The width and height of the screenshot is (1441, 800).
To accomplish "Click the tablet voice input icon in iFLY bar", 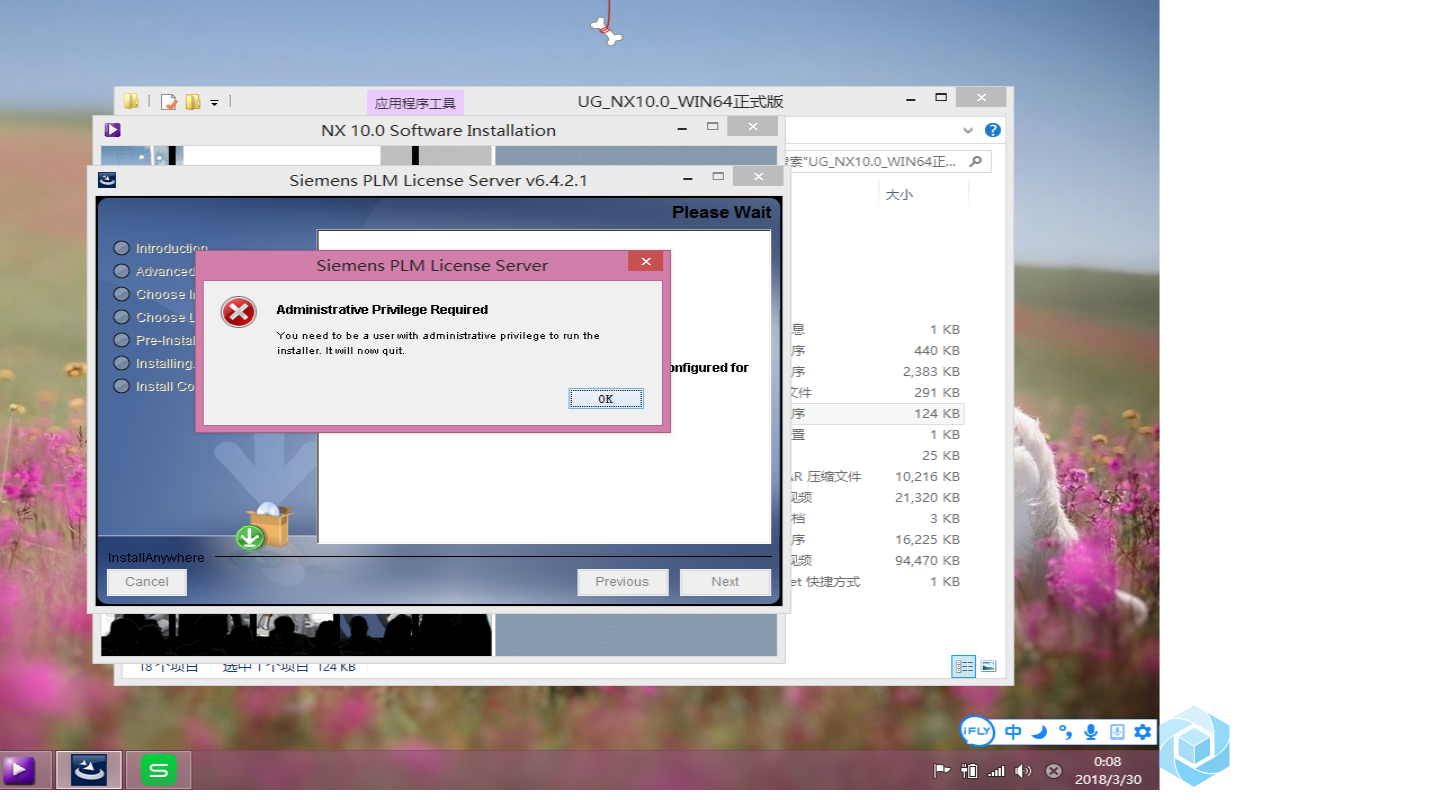I will tap(1117, 732).
